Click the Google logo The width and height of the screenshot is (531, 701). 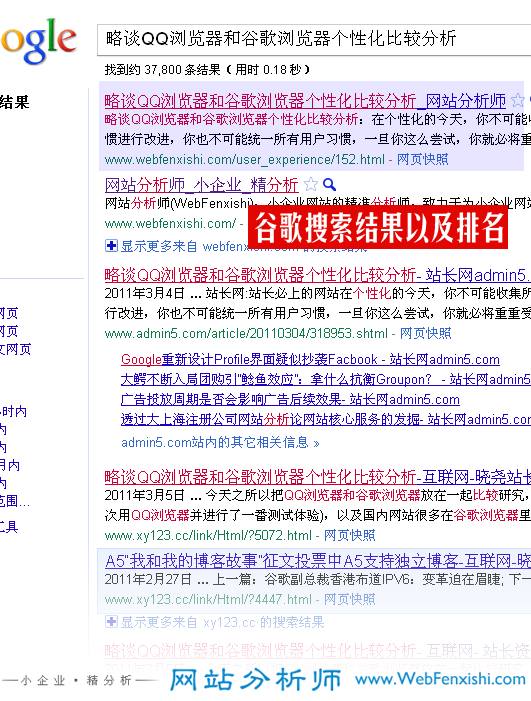38,40
